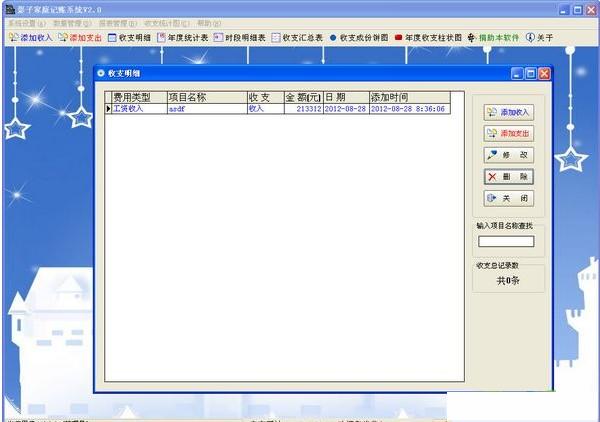Click 添加收入 icon in the top toolbar
This screenshot has width=600, height=422.
(14, 37)
